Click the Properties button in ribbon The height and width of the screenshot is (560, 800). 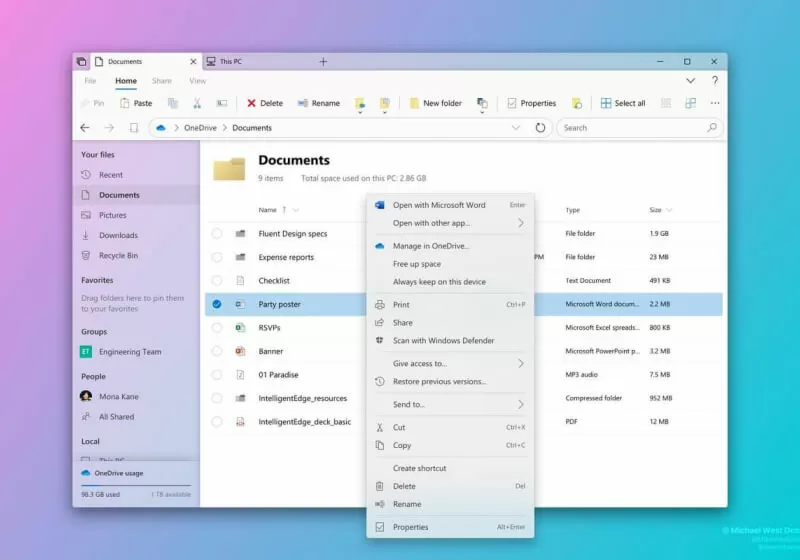pos(530,103)
